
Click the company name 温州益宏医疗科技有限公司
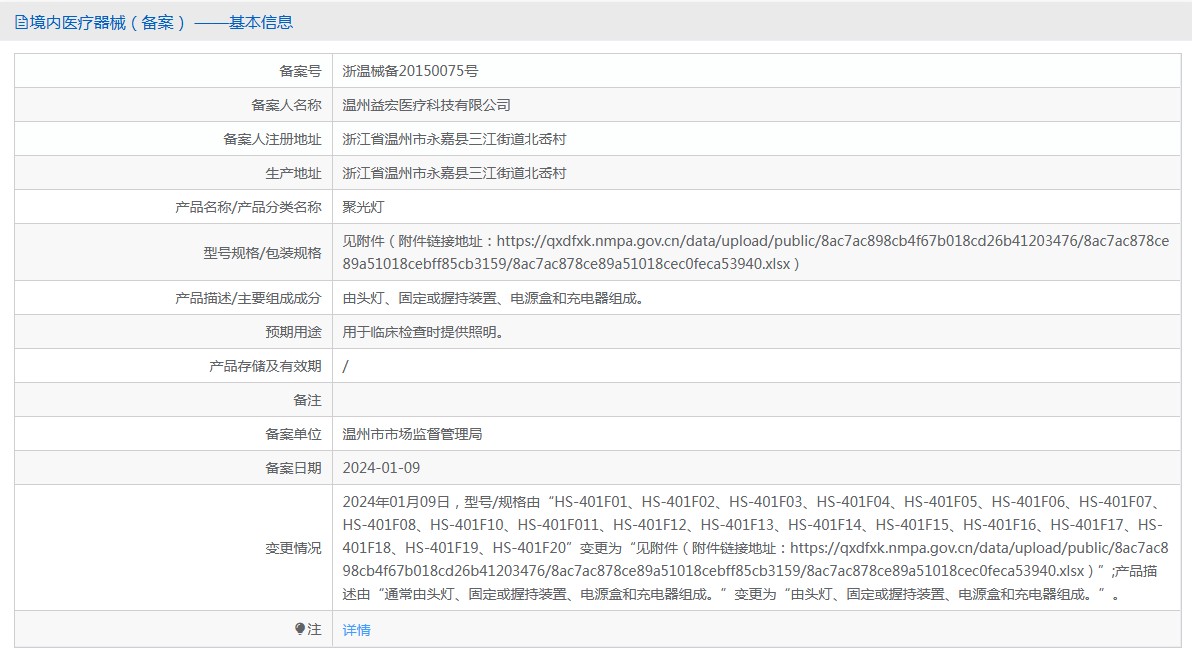[x=426, y=105]
